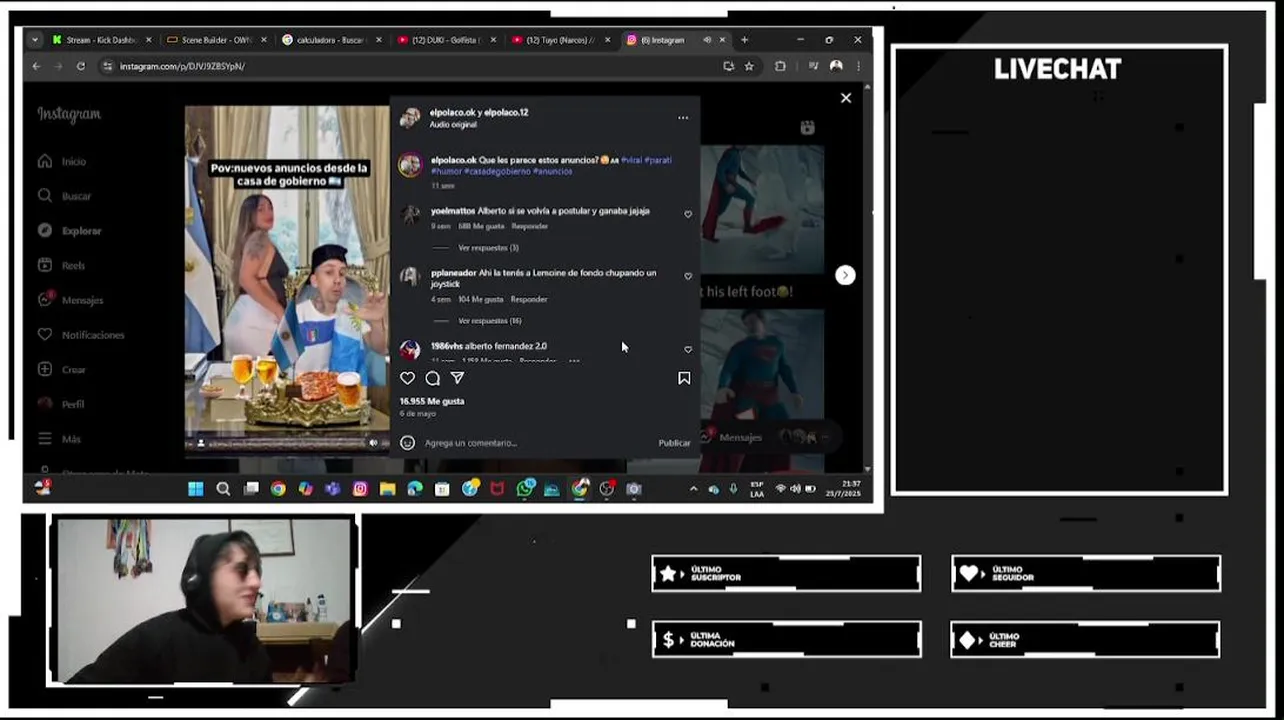Open '16.955 Me gusta' likes list
Screen dimensions: 1284x720
[x=432, y=401]
